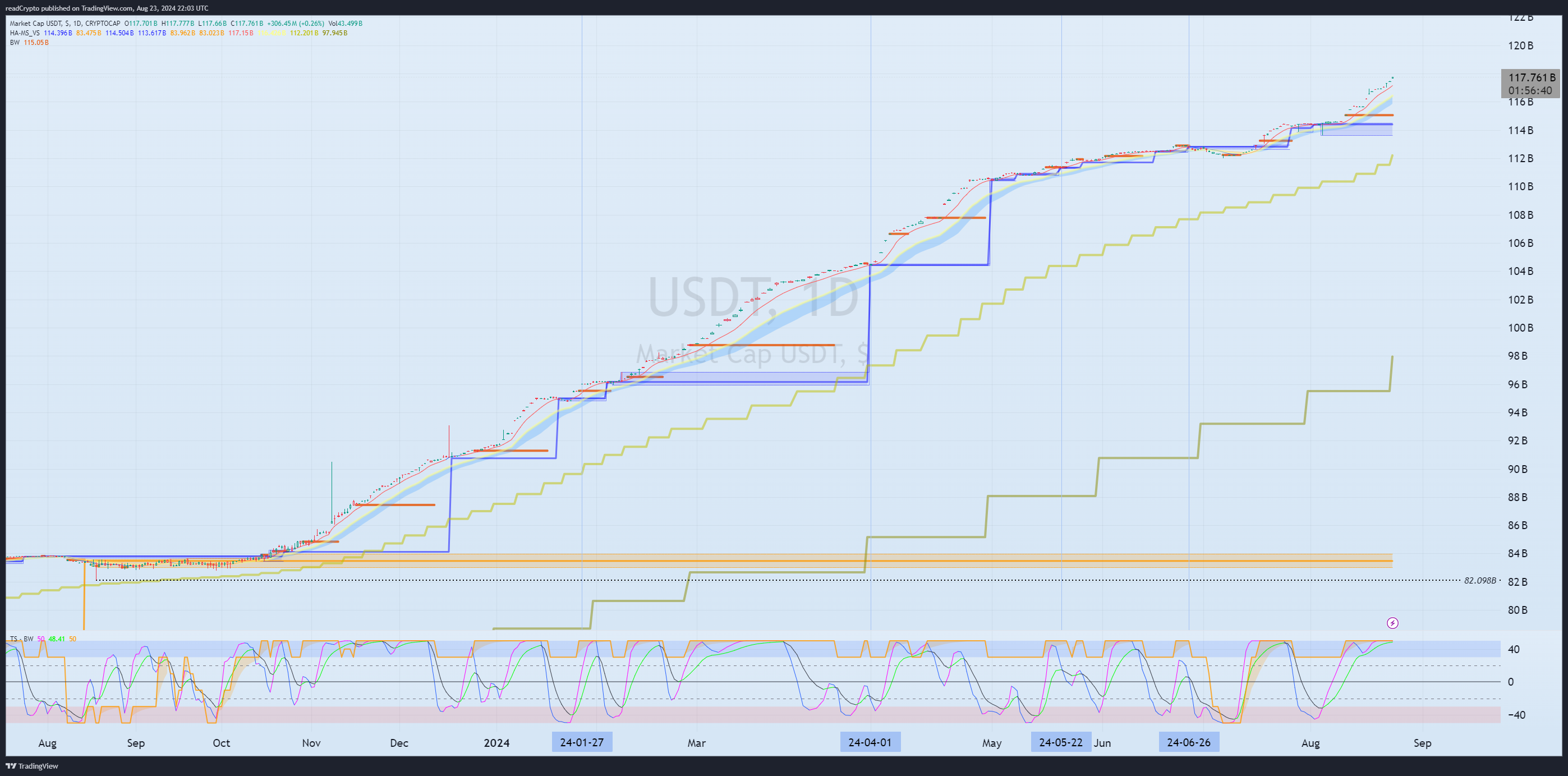Click the 110 B price axis label
Screen dimensions: 1568x776
1520,186
